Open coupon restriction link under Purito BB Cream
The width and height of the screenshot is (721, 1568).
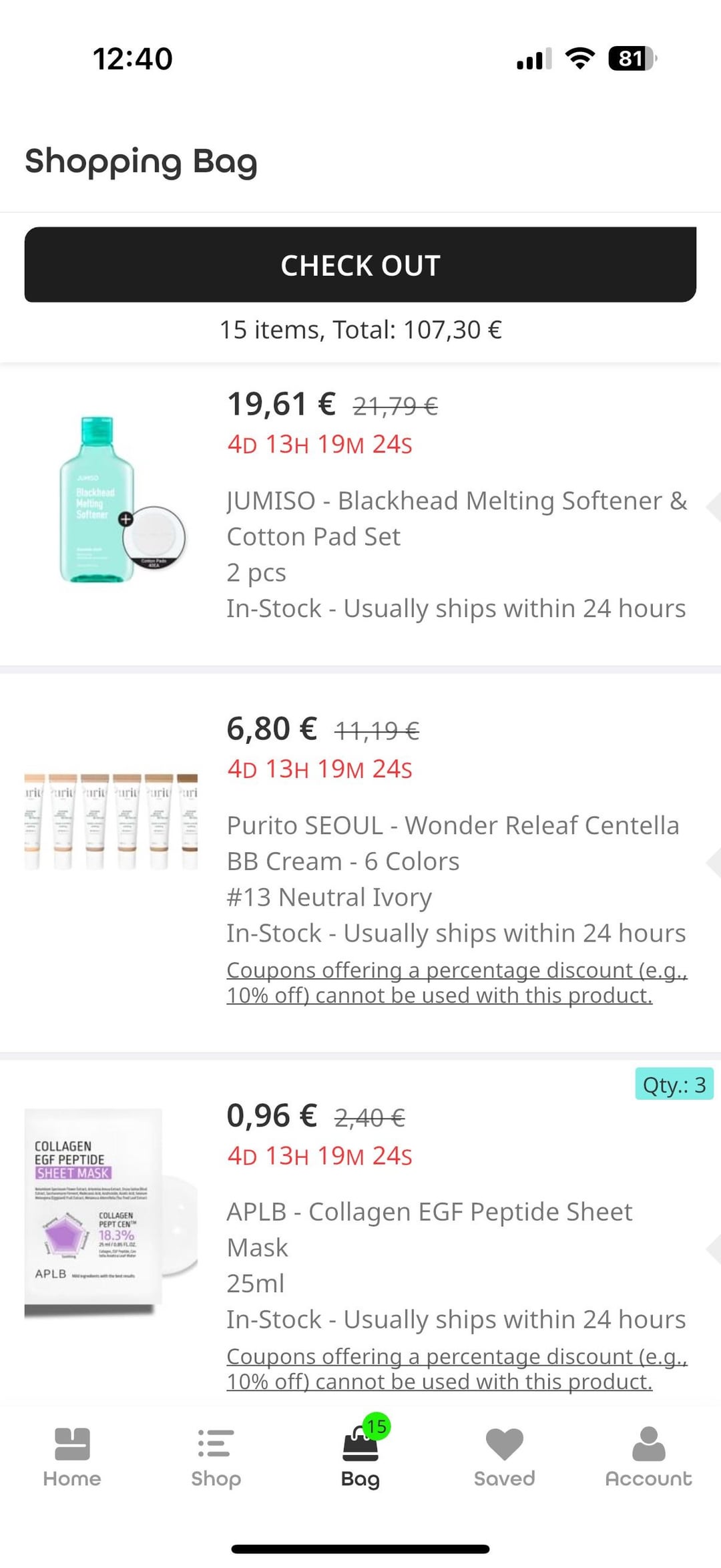click(457, 982)
